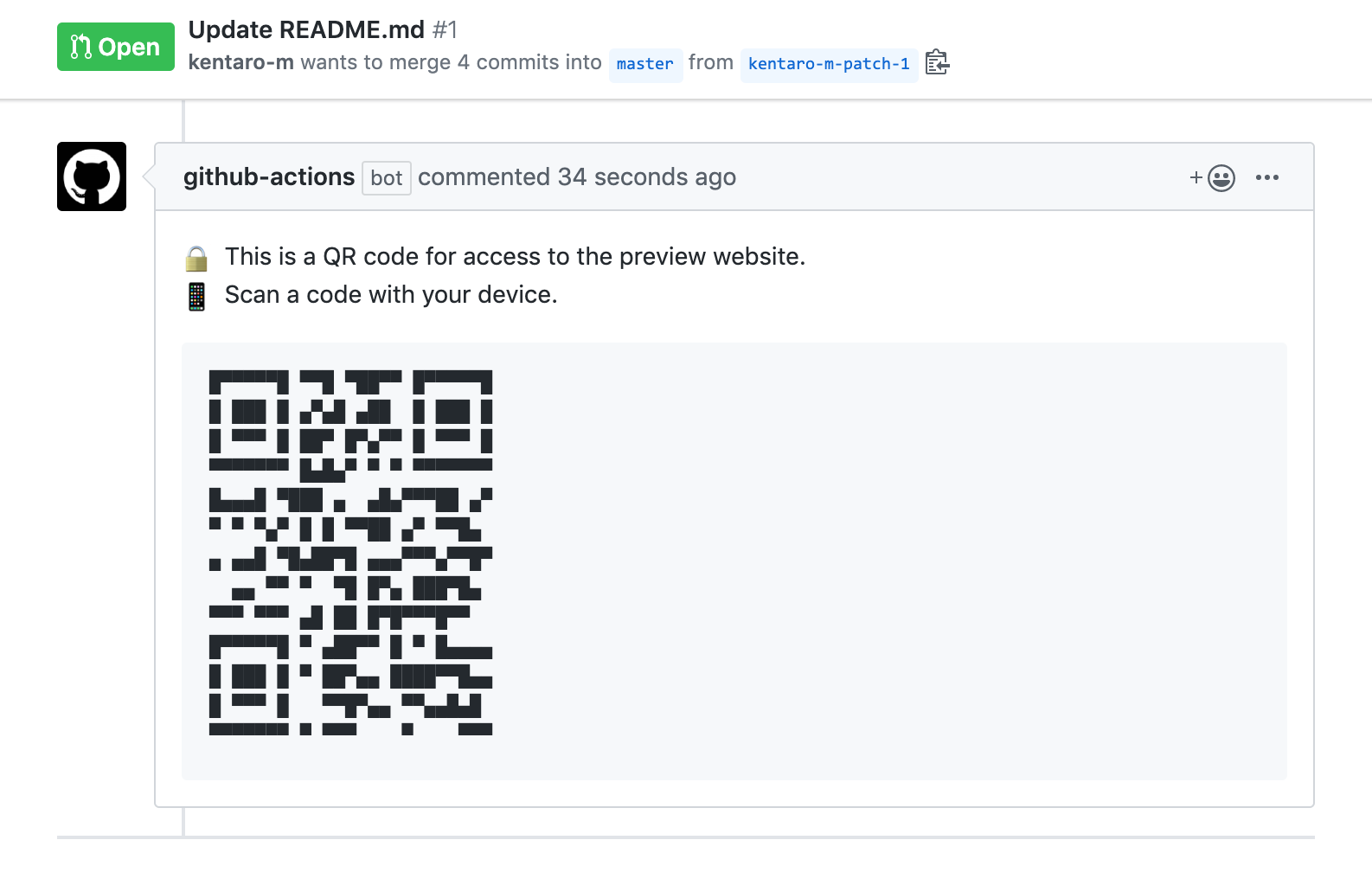This screenshot has width=1372, height=872.
Task: Open the master branch link
Action: point(645,64)
